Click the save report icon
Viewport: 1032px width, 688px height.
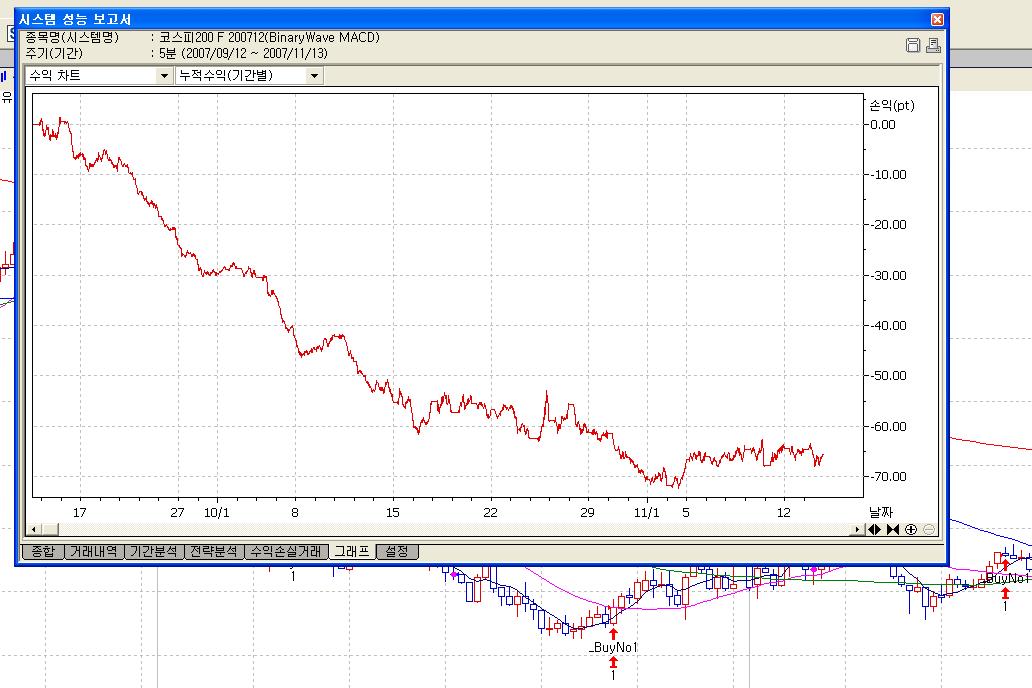click(x=912, y=45)
